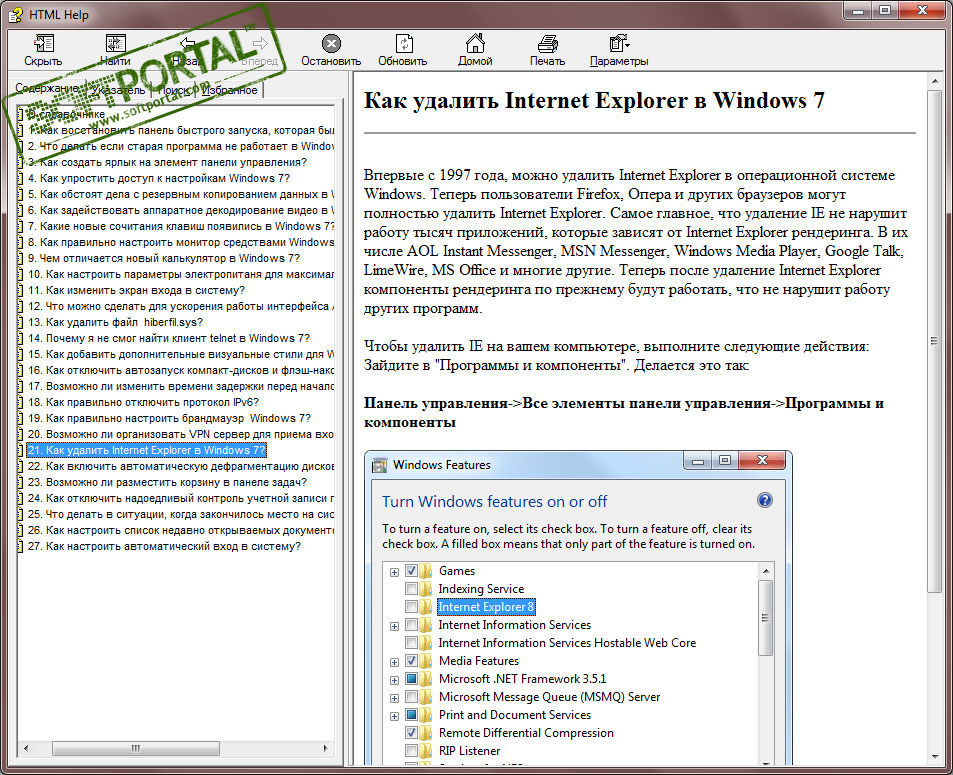Screen dimensions: 953x775
Task: Expand the Print and Document Services node
Action: coord(394,716)
